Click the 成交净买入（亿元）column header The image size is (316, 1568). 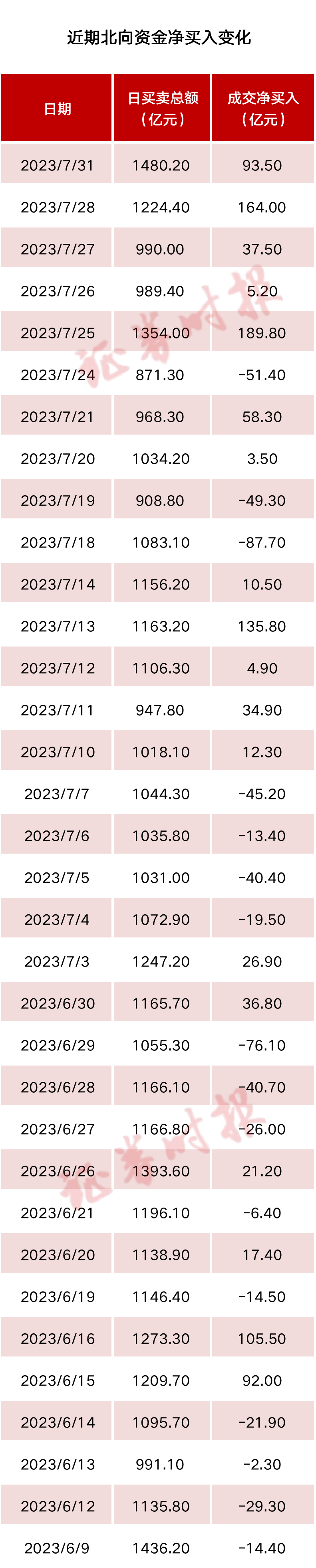(262, 109)
